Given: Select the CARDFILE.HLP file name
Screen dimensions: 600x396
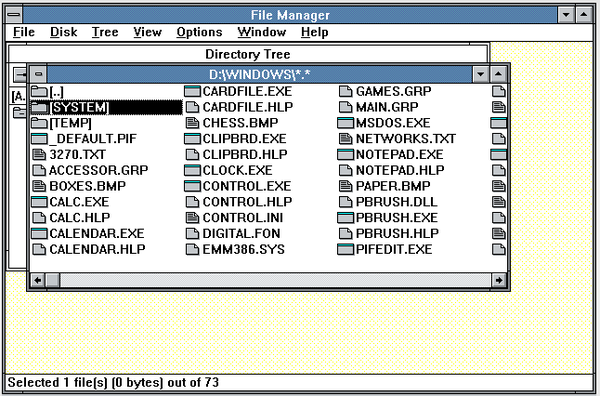Looking at the screenshot, I should tap(248, 107).
